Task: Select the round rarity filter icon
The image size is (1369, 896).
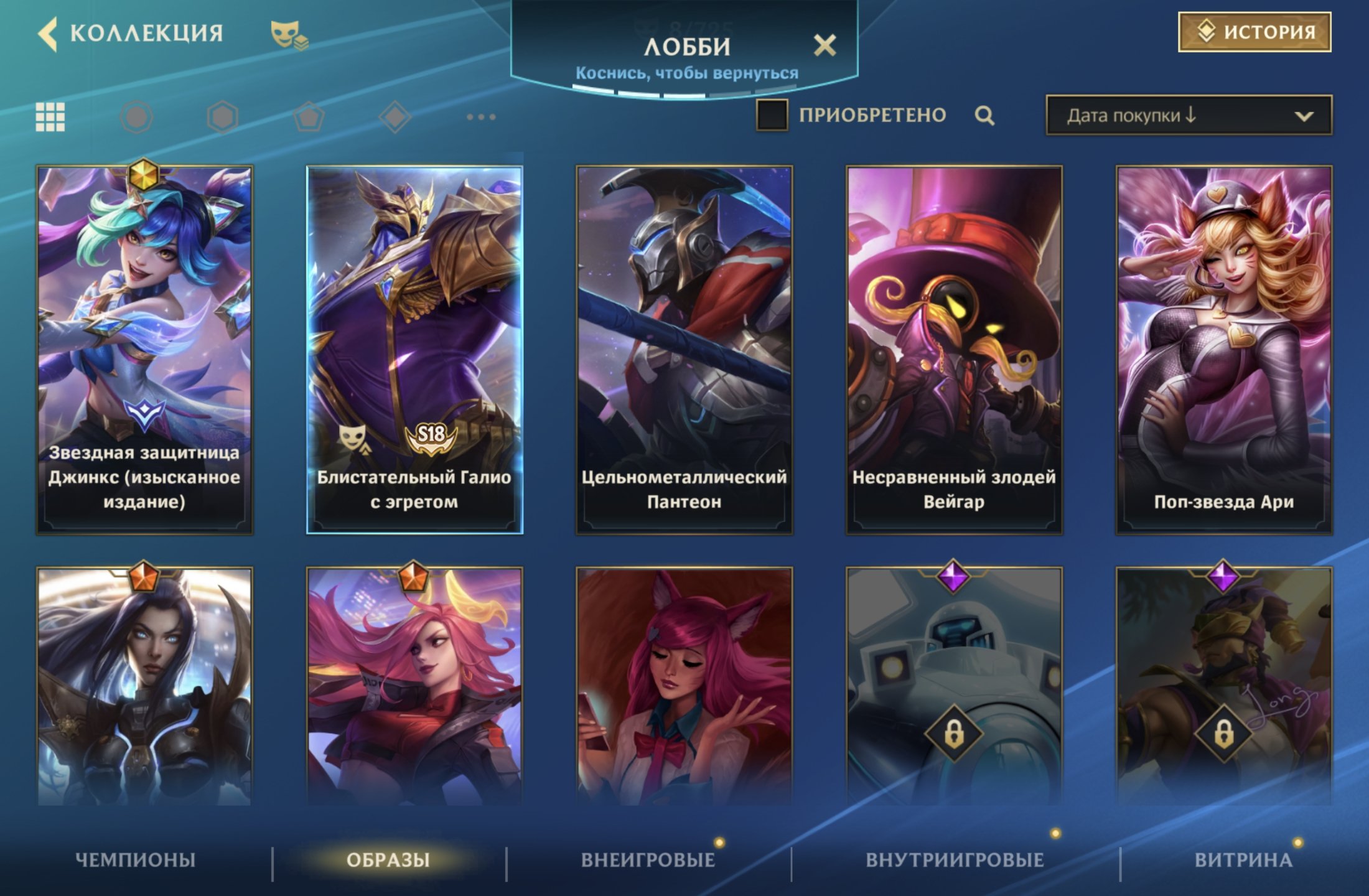Action: (x=136, y=117)
